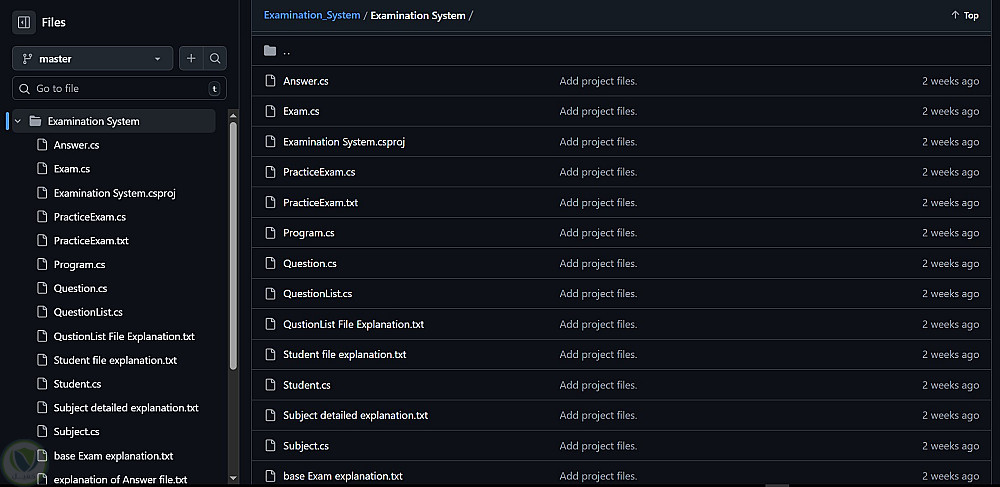Select Question.cs in the sidebar tree
The width and height of the screenshot is (1000, 487).
[80, 289]
